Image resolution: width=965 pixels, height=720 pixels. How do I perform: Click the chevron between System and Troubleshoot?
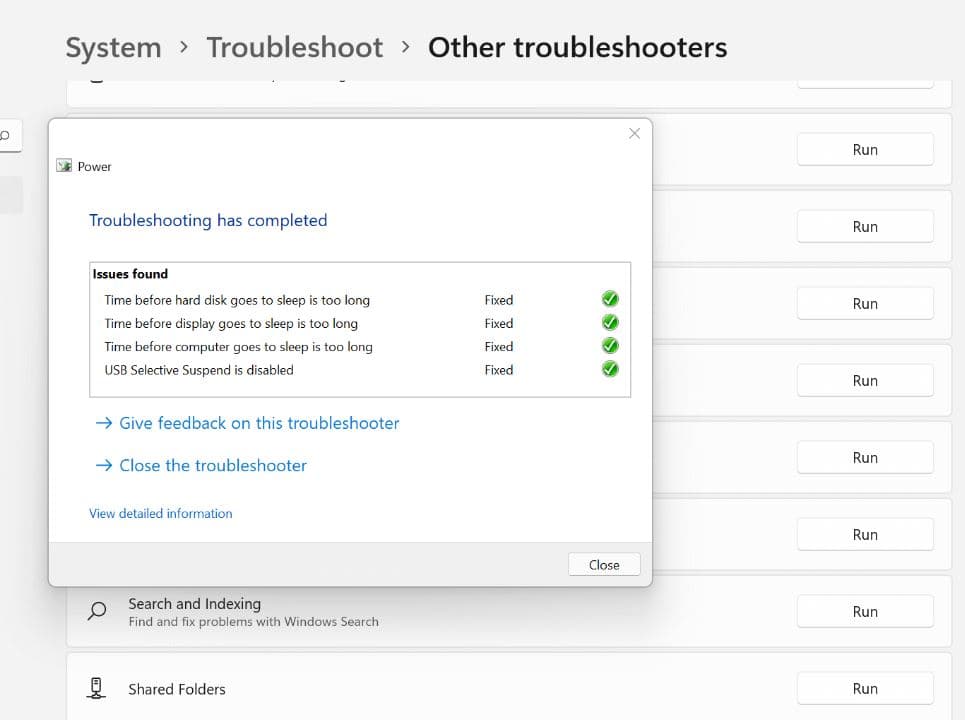pyautogui.click(x=184, y=47)
